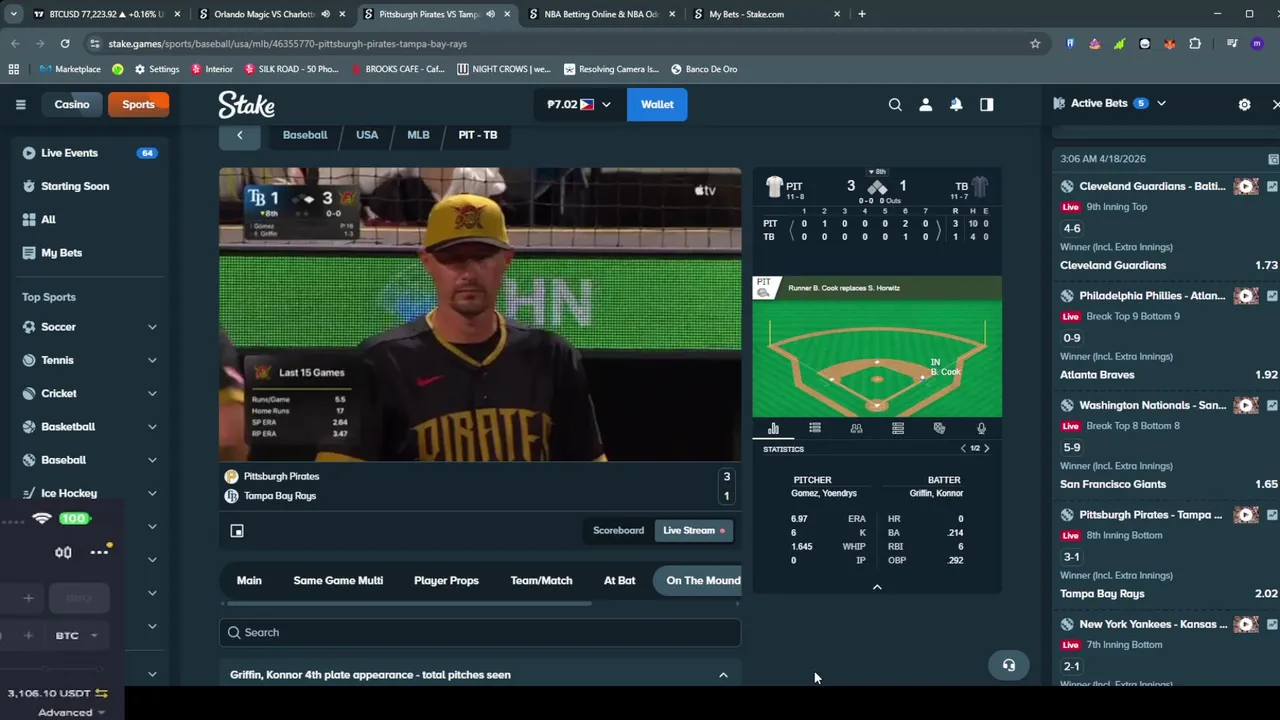Play stream for Philadelphia Phillies bet
The image size is (1280, 720).
click(x=1245, y=296)
